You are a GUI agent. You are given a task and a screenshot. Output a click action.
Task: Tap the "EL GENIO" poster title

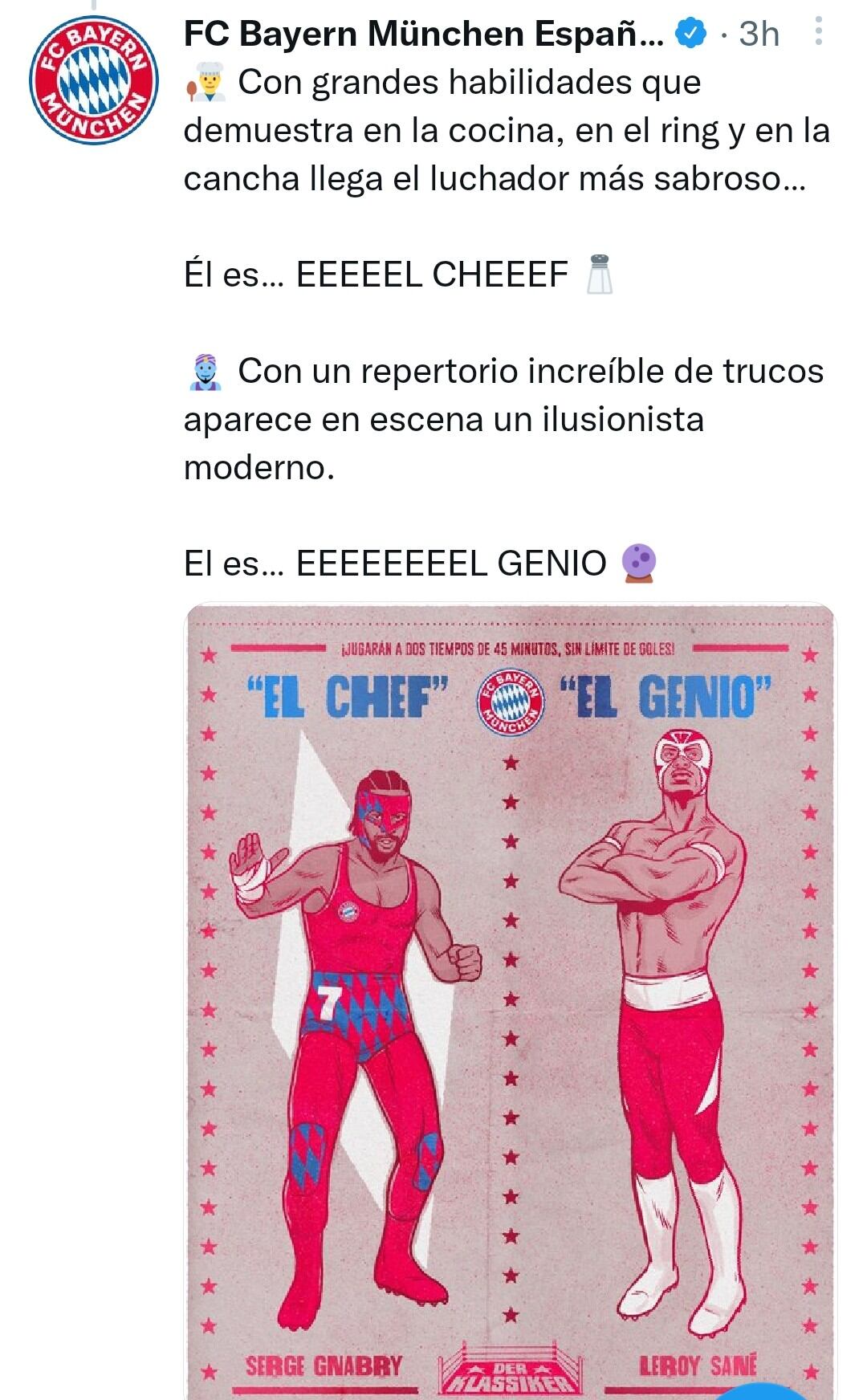(x=666, y=696)
